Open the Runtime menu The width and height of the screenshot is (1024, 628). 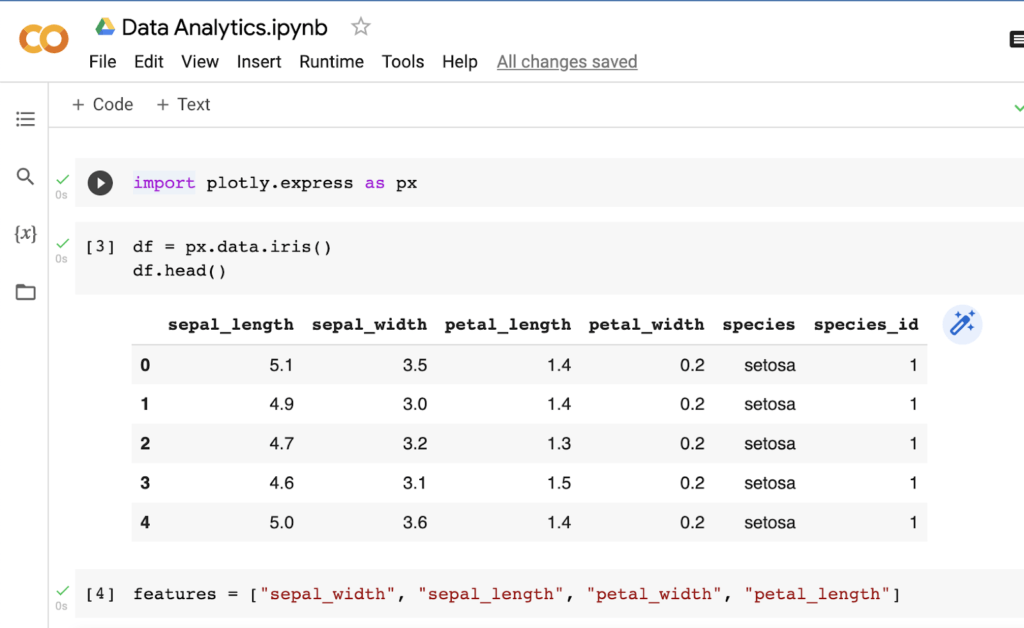(331, 61)
